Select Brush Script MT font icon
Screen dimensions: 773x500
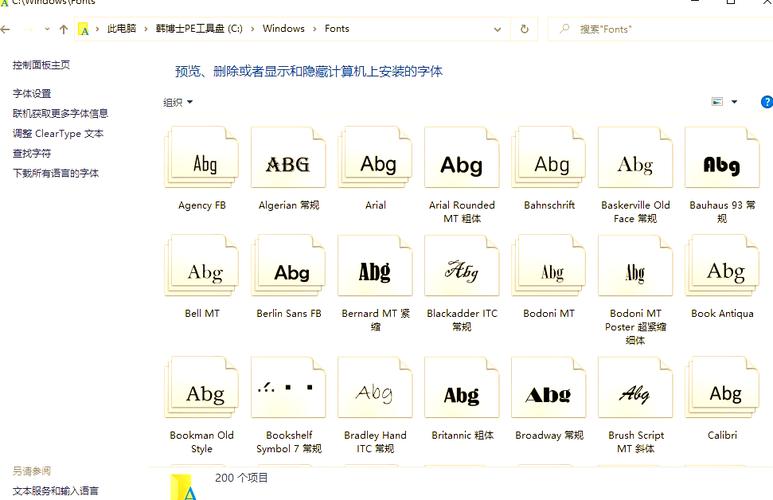(635, 387)
